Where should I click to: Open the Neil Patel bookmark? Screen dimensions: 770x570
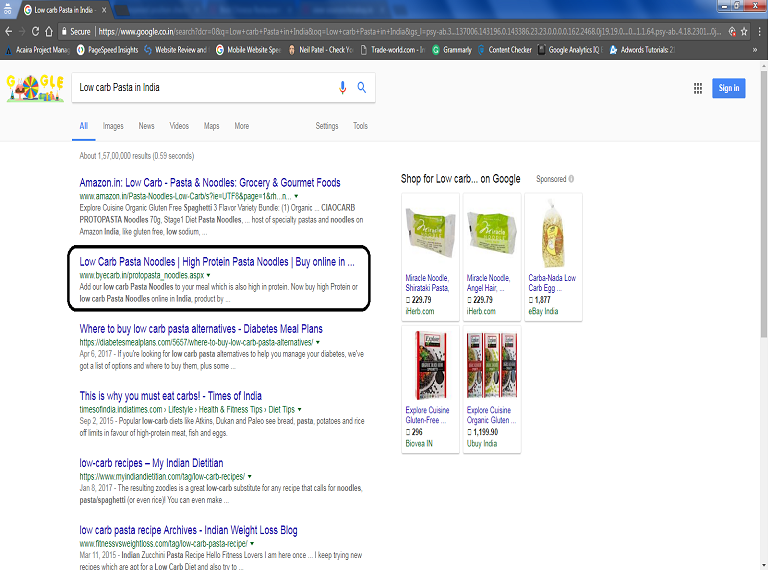(x=320, y=50)
